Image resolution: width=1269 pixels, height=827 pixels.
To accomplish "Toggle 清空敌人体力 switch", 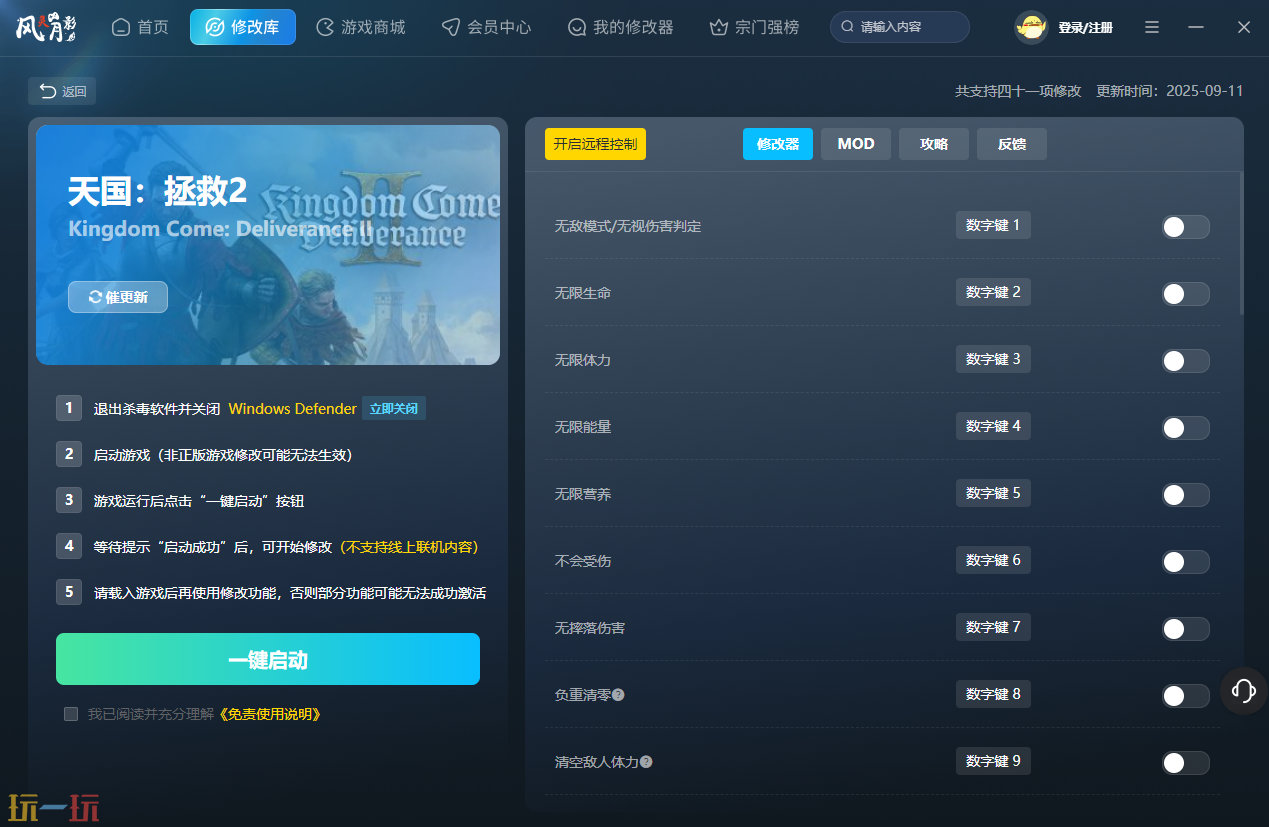I will 1185,763.
